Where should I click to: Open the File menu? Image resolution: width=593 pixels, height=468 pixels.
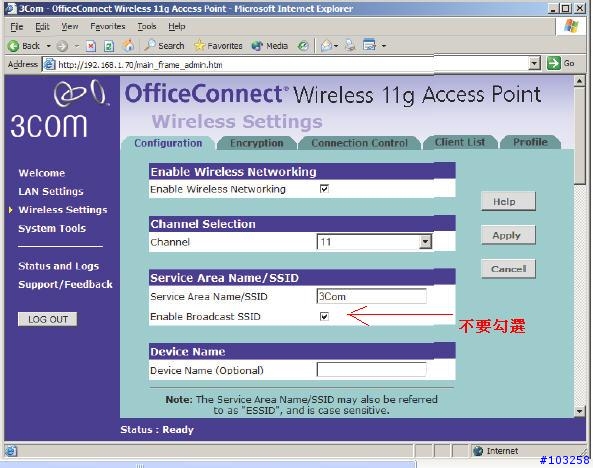coord(17,26)
